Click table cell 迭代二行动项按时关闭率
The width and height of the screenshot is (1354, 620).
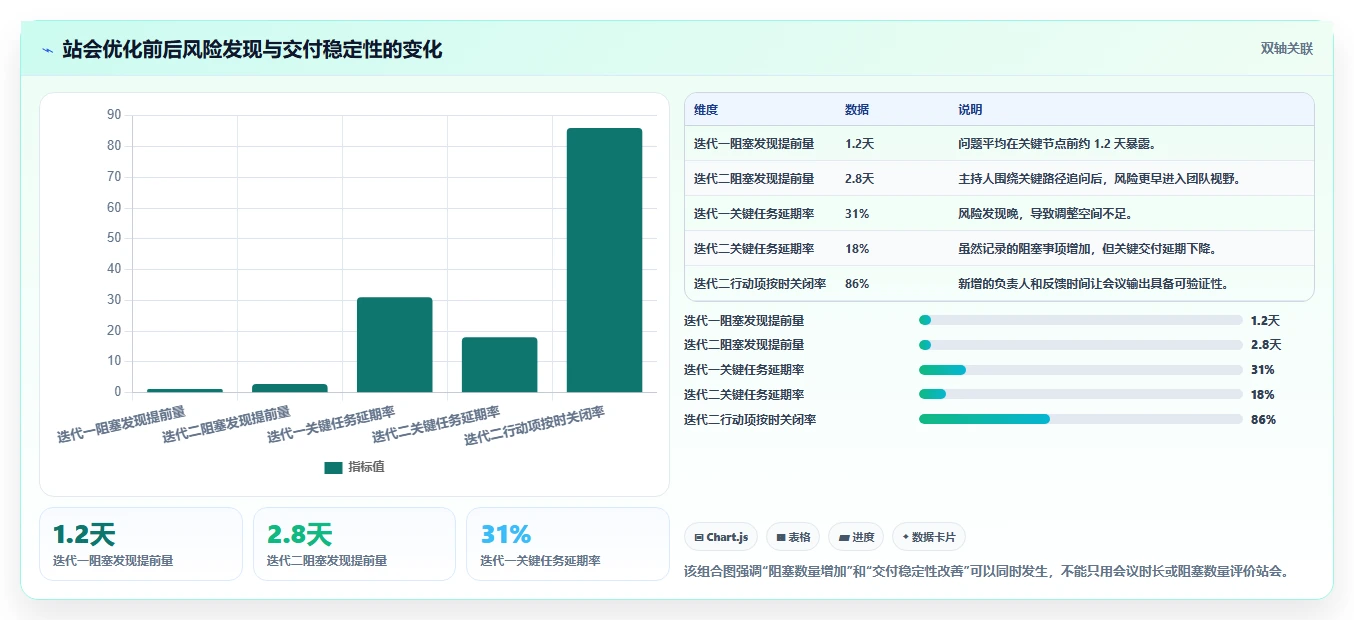click(x=760, y=284)
